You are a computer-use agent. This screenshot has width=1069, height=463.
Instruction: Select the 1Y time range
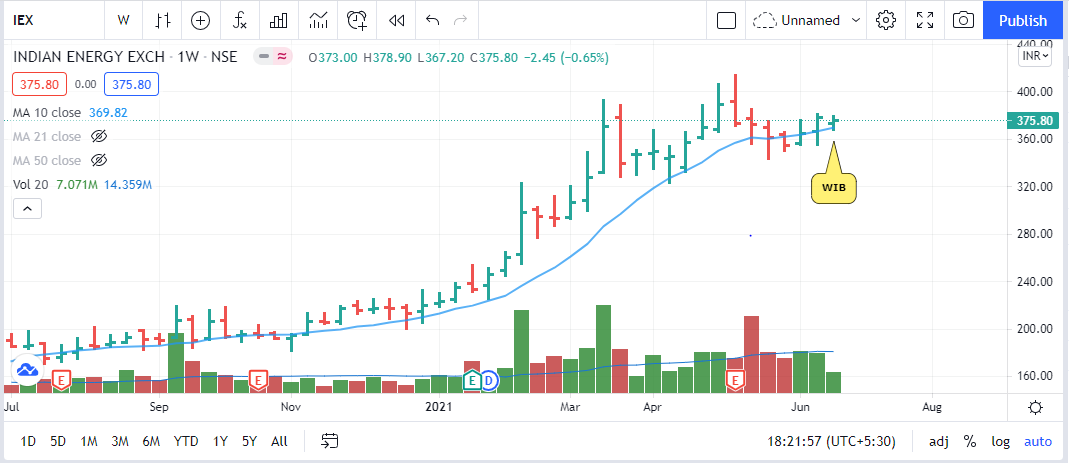pos(220,441)
